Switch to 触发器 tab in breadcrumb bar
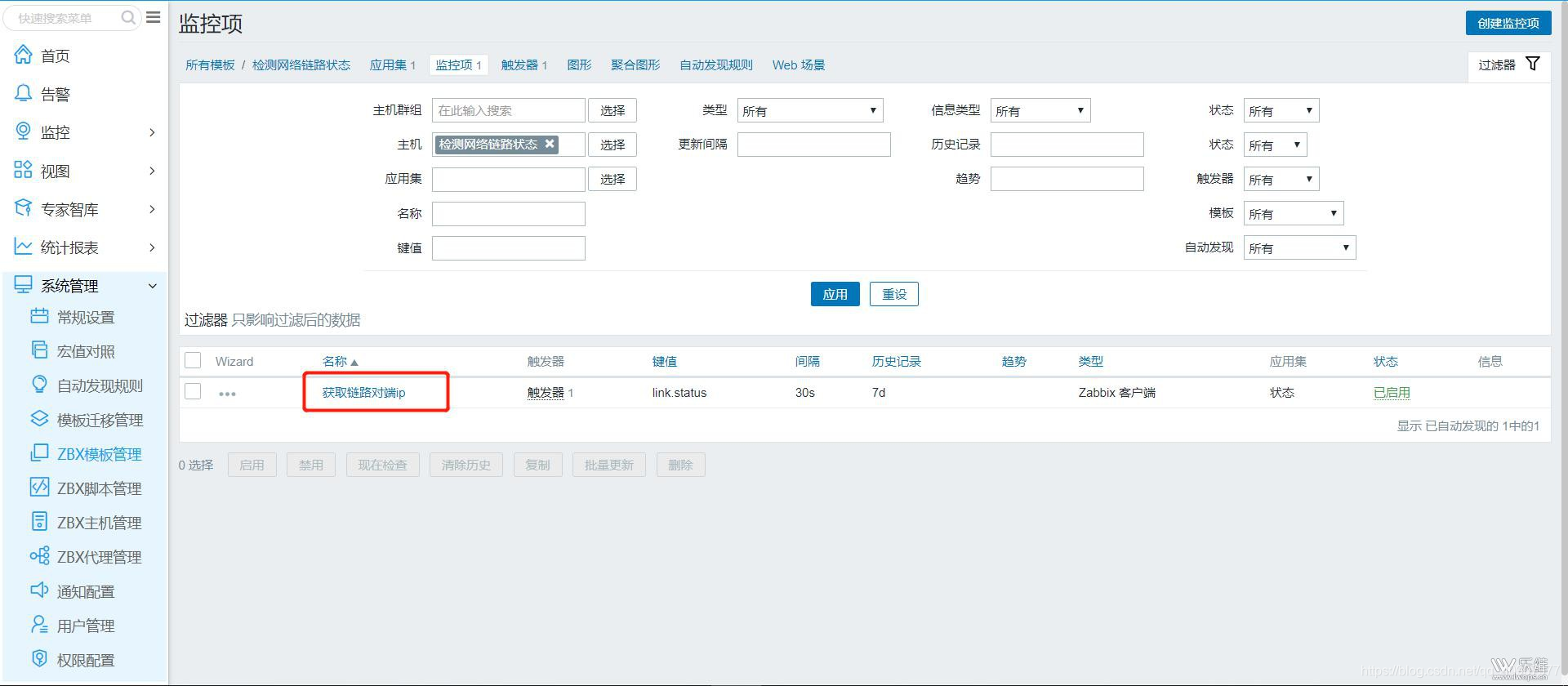Screen dimensions: 1568x686 click(523, 65)
